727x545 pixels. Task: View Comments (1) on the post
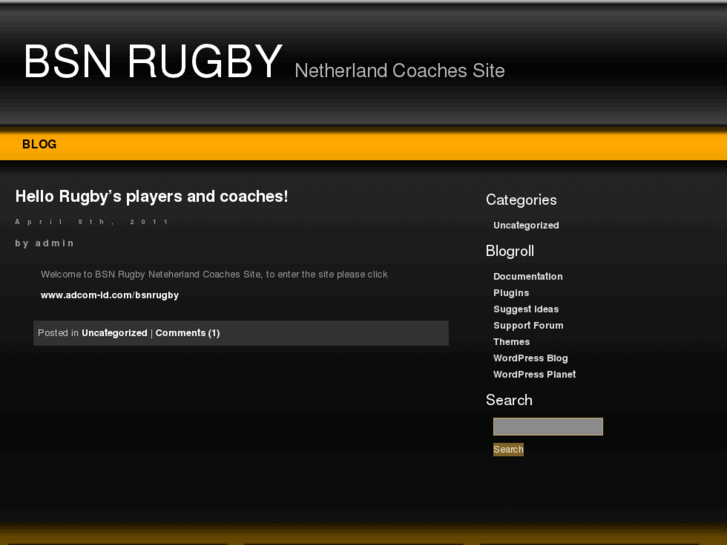pyautogui.click(x=187, y=333)
